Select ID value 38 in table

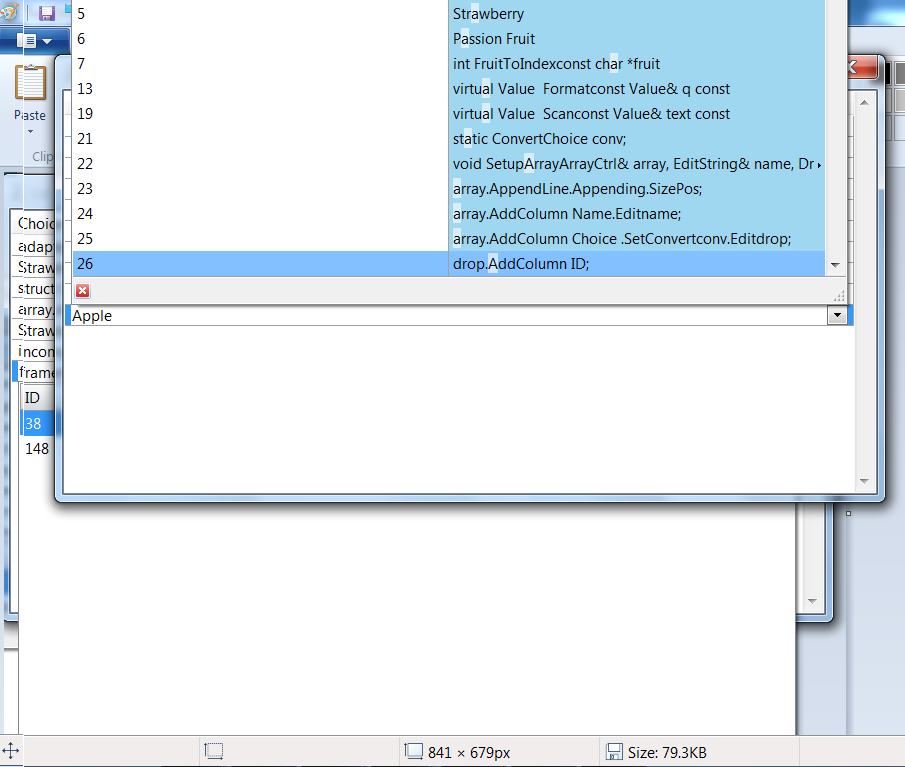tap(34, 423)
